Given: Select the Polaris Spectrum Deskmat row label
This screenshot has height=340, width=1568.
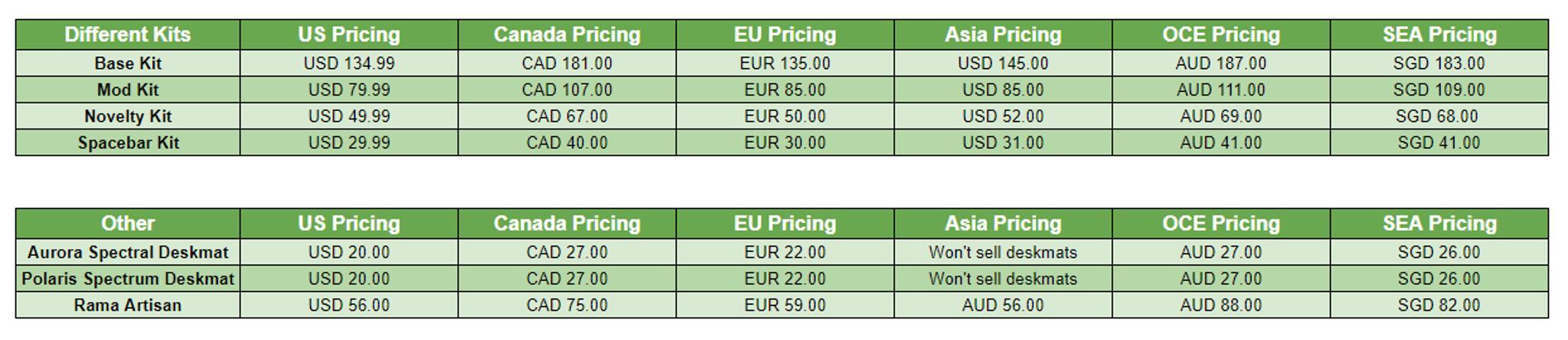Looking at the screenshot, I should click(x=128, y=279).
